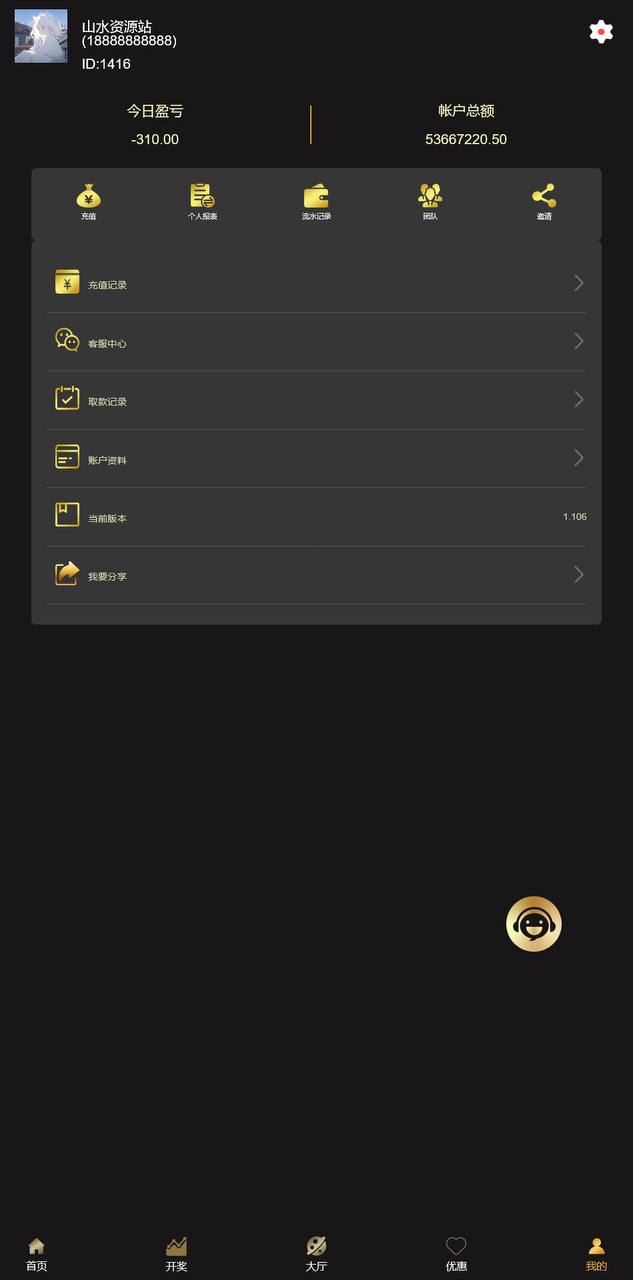The image size is (633, 1280).
Task: Switch to the 开奖 tab
Action: (x=176, y=1254)
